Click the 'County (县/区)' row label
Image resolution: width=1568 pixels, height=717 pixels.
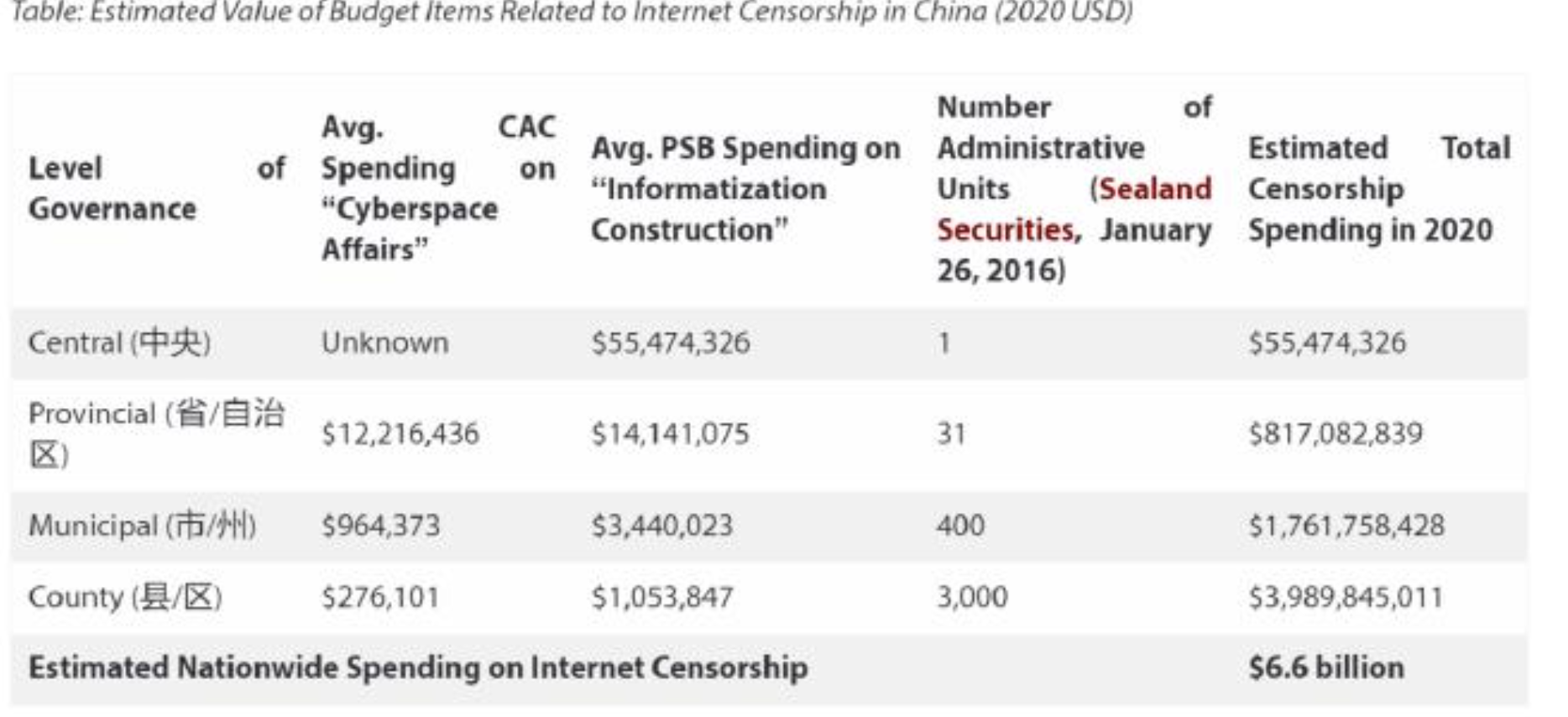click(x=125, y=597)
